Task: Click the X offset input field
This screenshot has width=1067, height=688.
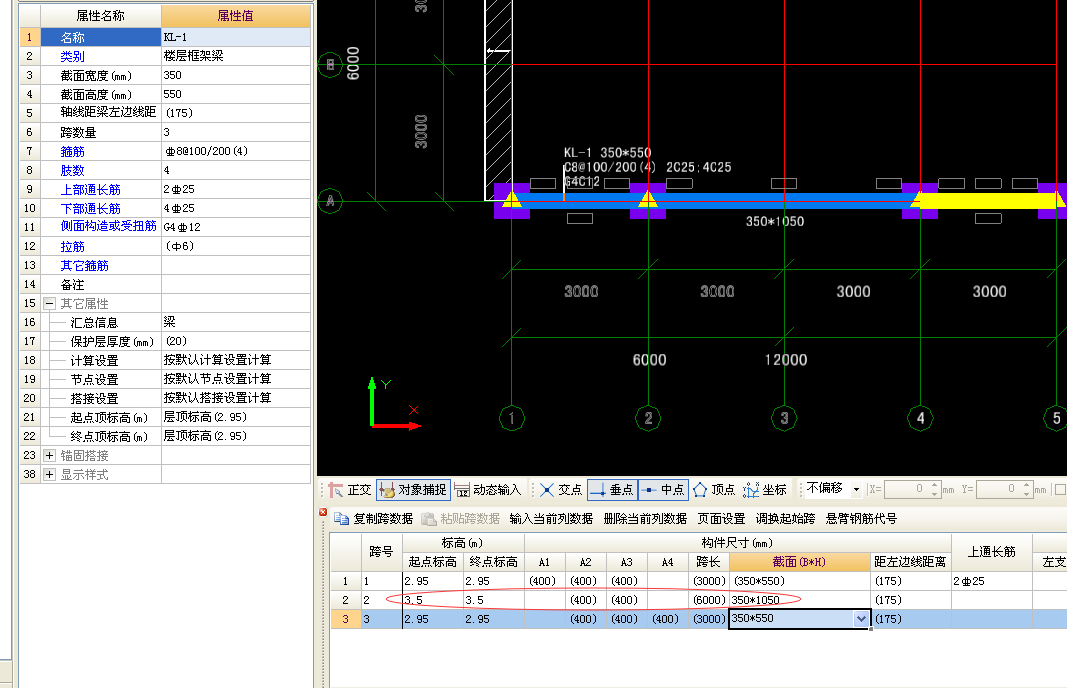Action: pos(906,489)
